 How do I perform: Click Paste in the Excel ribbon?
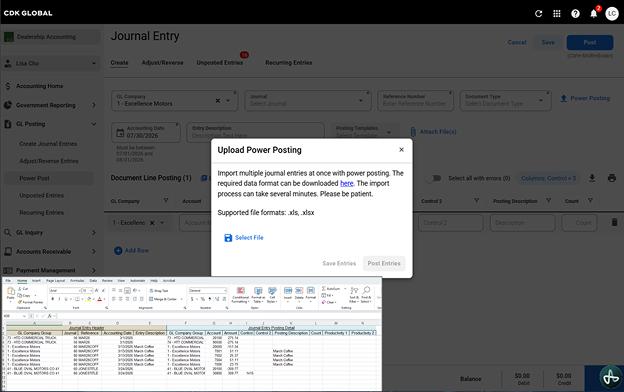11,293
